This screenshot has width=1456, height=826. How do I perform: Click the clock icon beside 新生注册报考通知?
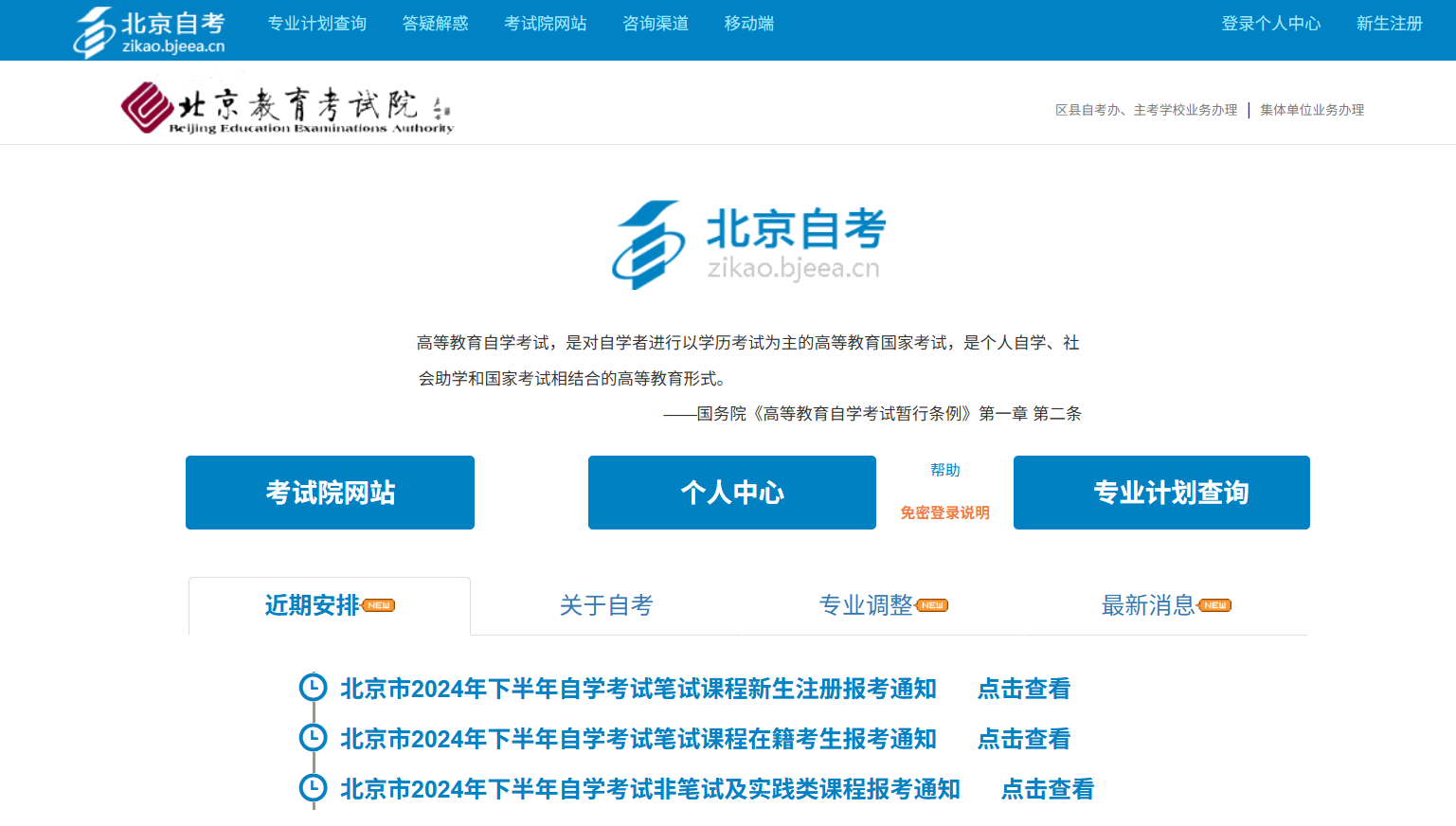(x=313, y=688)
